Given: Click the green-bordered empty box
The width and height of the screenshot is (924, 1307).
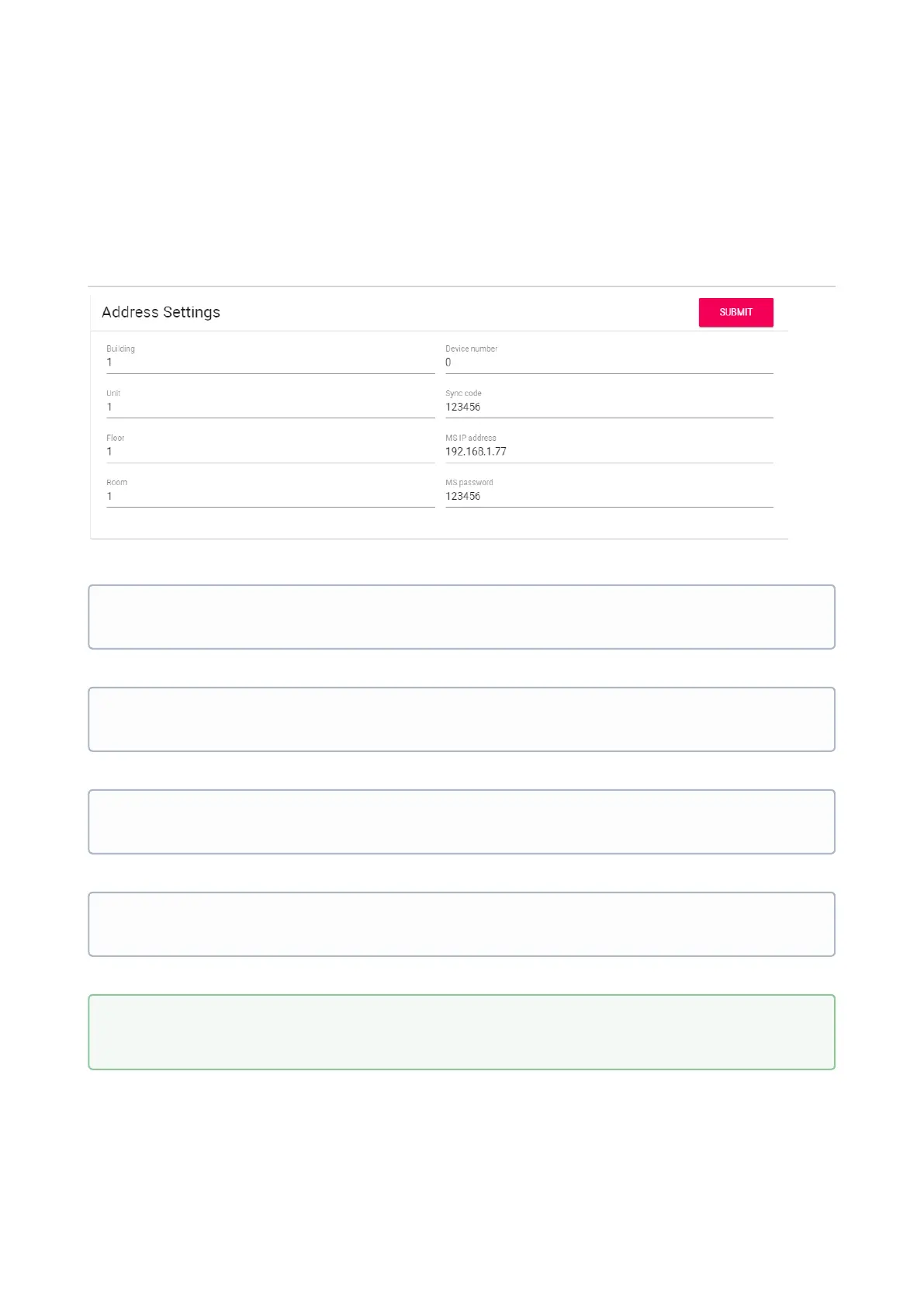Looking at the screenshot, I should pos(462,1032).
